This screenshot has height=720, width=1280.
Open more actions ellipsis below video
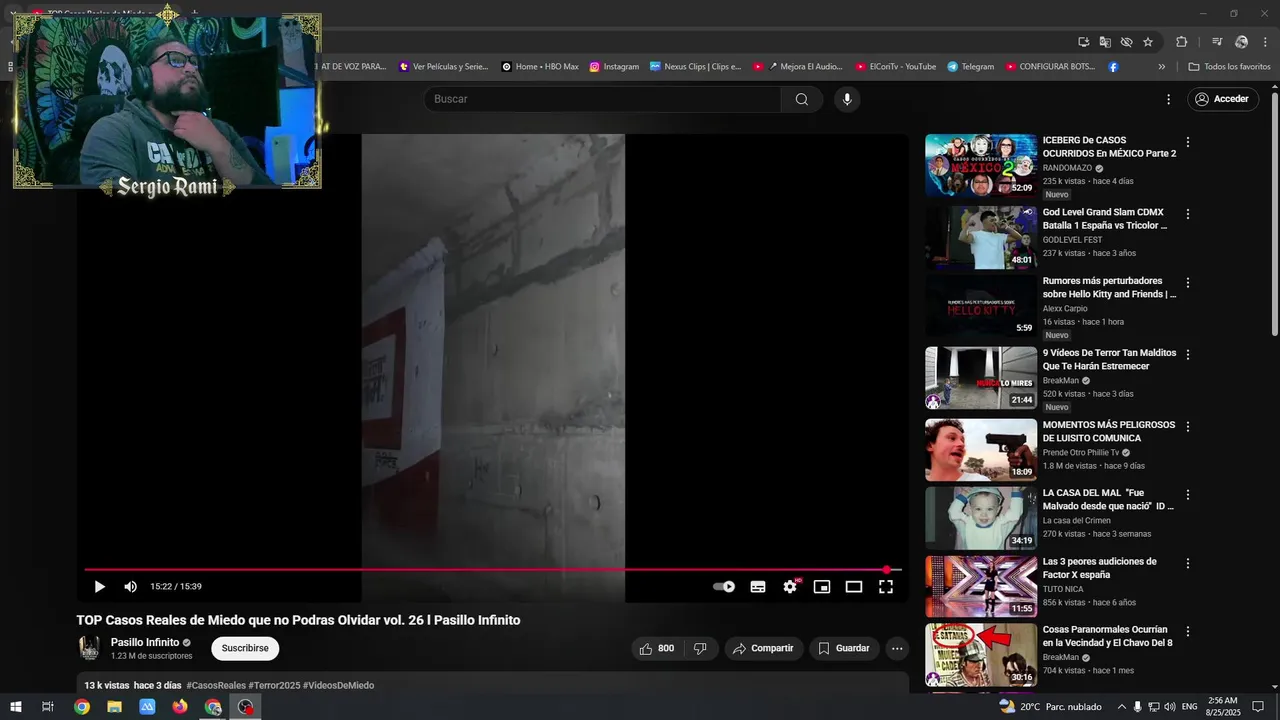tap(897, 648)
